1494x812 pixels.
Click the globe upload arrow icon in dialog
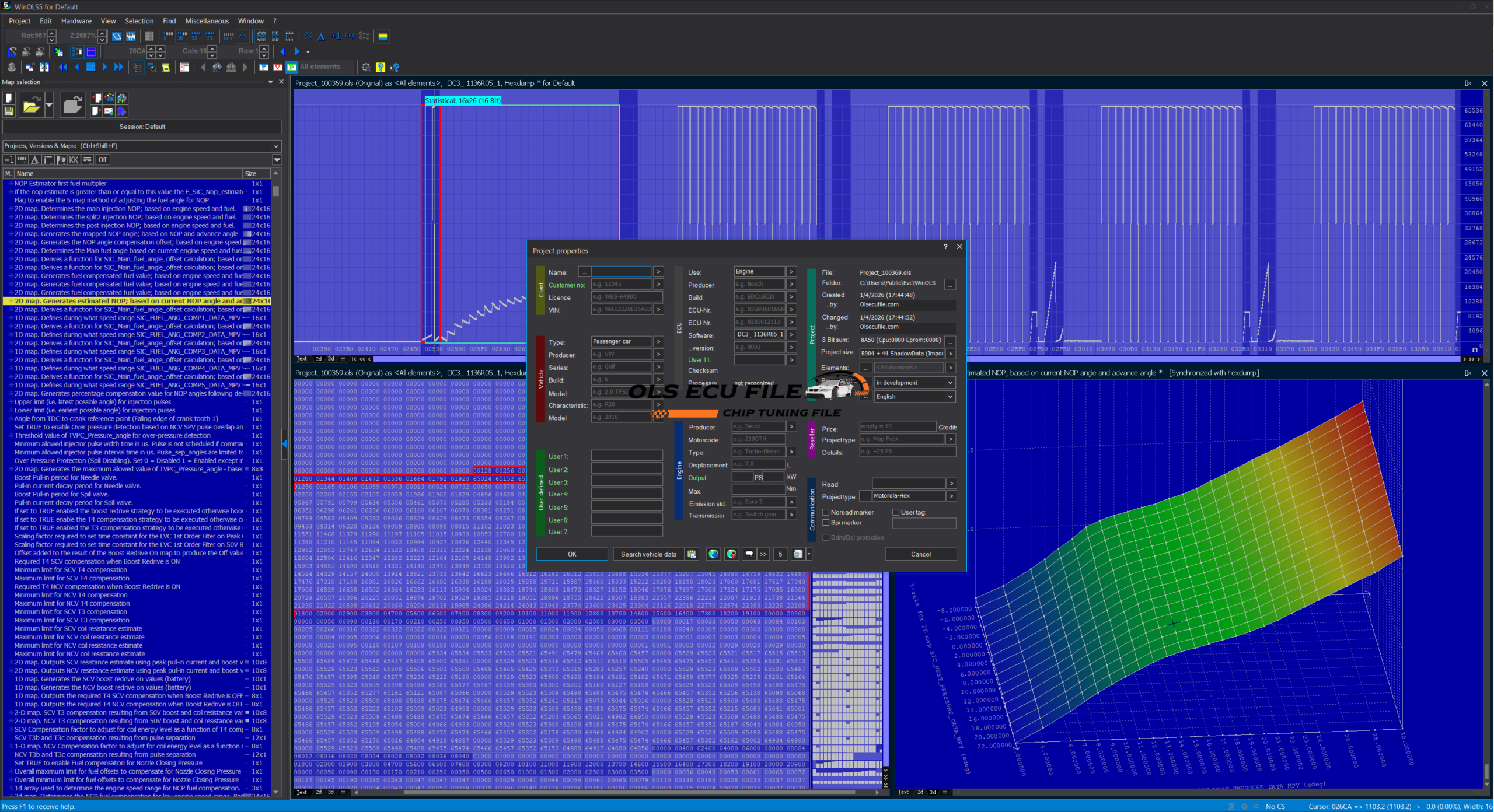click(732, 554)
